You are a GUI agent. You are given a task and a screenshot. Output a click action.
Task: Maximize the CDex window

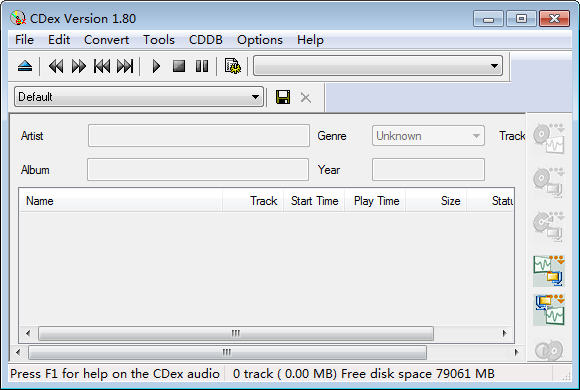tap(521, 19)
